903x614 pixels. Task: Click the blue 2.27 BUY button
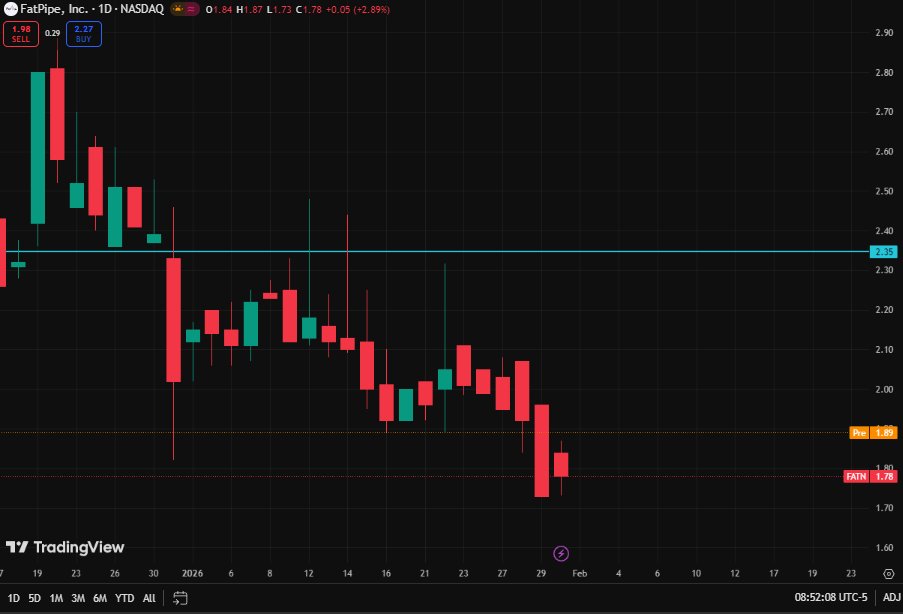(x=84, y=34)
